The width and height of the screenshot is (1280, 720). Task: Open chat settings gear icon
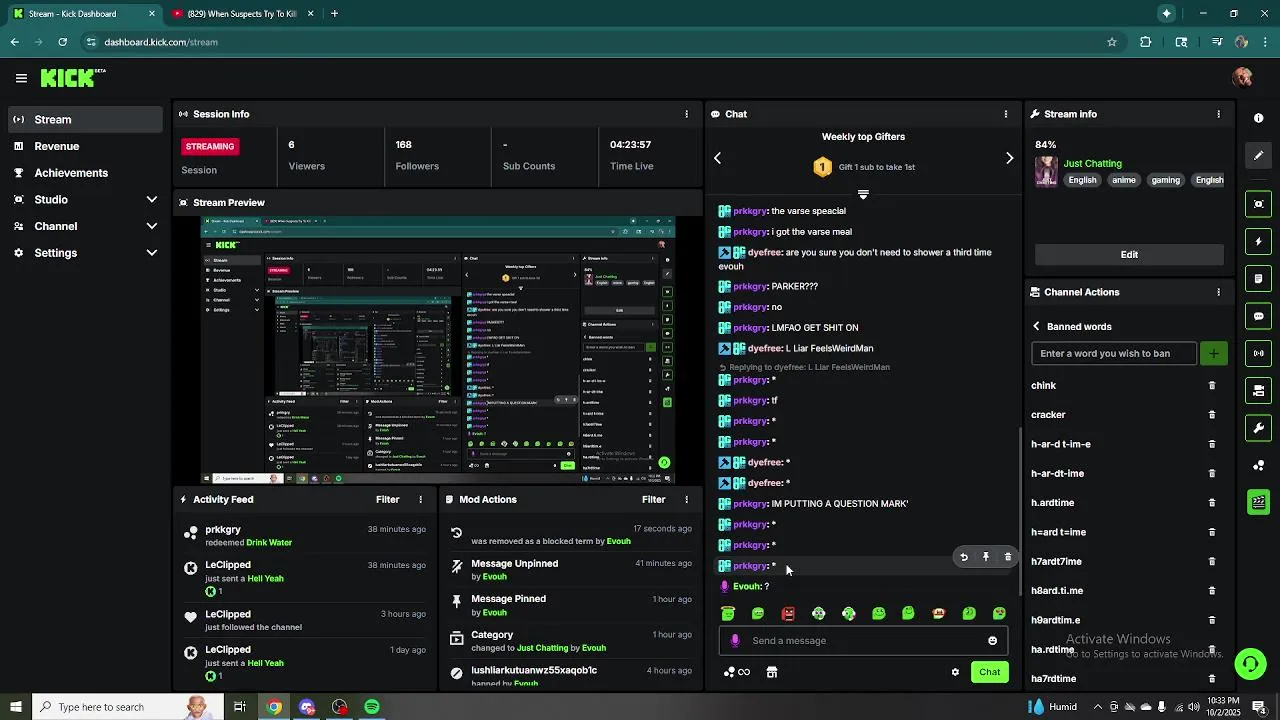(955, 672)
